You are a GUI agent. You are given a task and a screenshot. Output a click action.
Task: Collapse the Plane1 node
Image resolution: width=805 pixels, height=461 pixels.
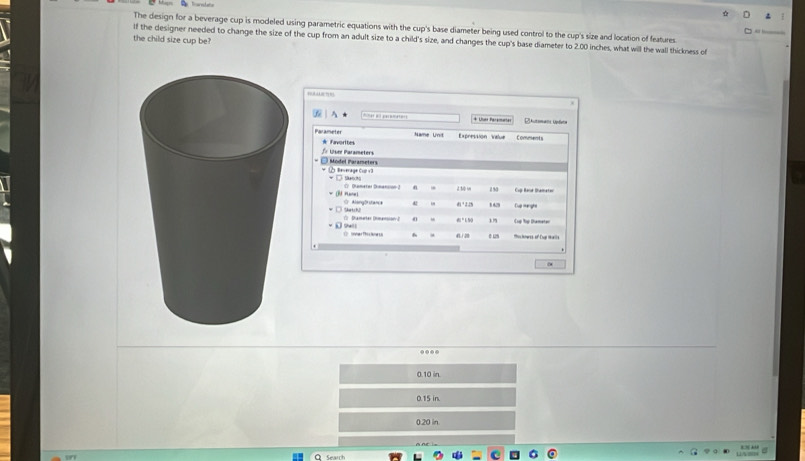[331, 194]
